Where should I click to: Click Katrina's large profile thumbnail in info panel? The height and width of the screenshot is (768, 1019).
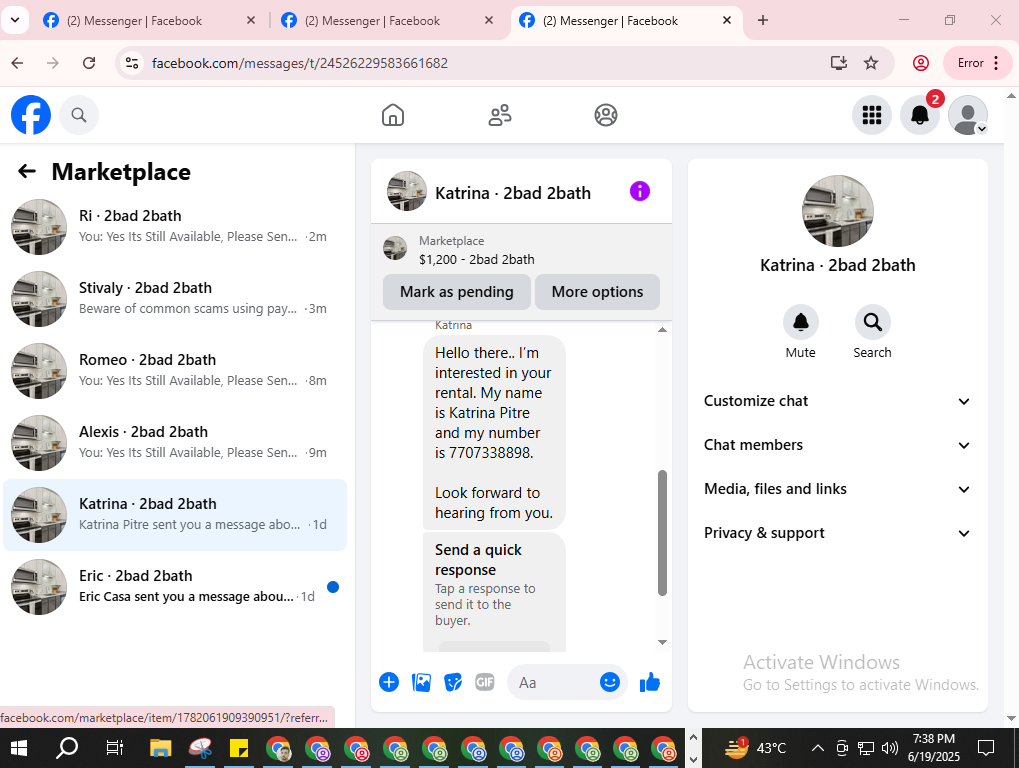click(838, 211)
